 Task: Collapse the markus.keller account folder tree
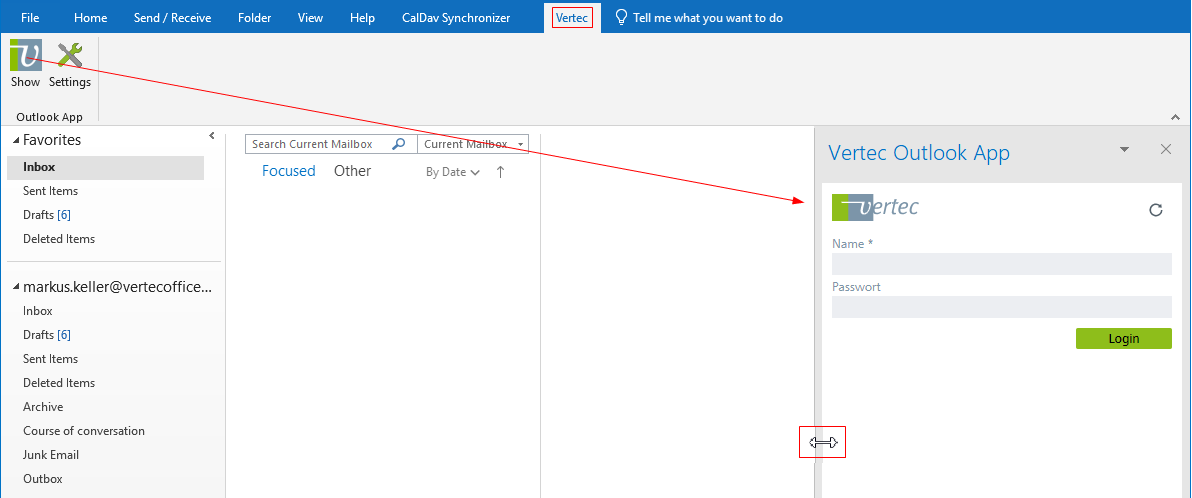(x=16, y=288)
